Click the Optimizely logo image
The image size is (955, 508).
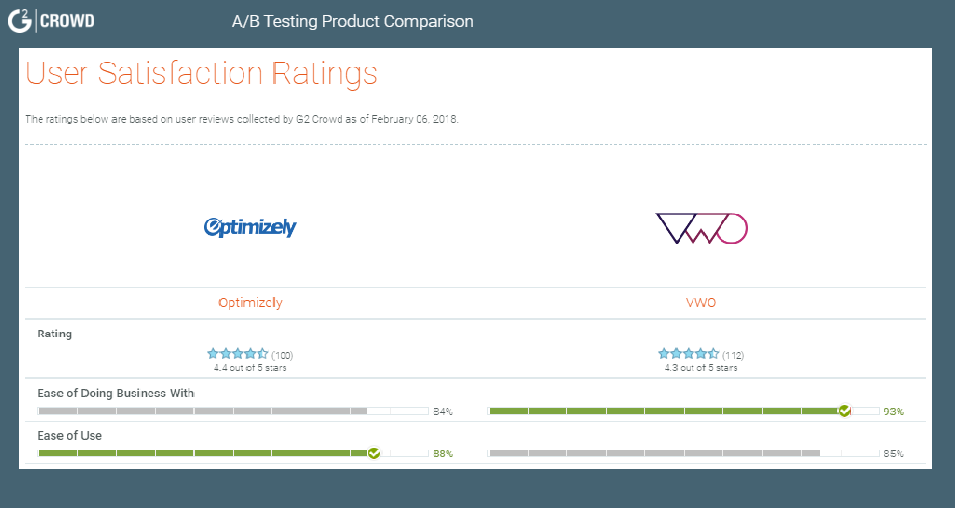[x=250, y=228]
